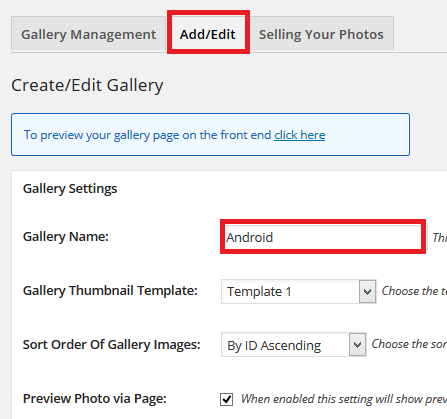Click the 'When enabled this setting' help text

click(x=344, y=399)
